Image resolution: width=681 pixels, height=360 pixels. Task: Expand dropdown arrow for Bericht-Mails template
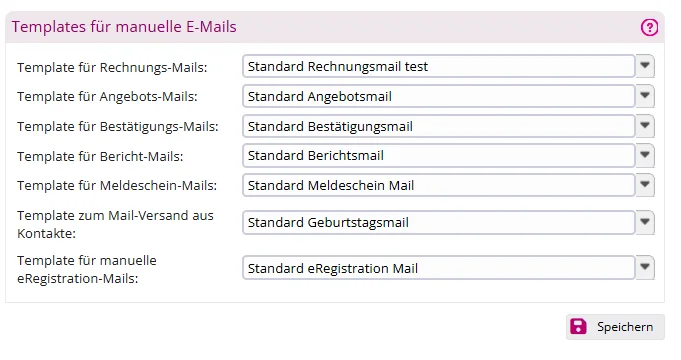645,155
